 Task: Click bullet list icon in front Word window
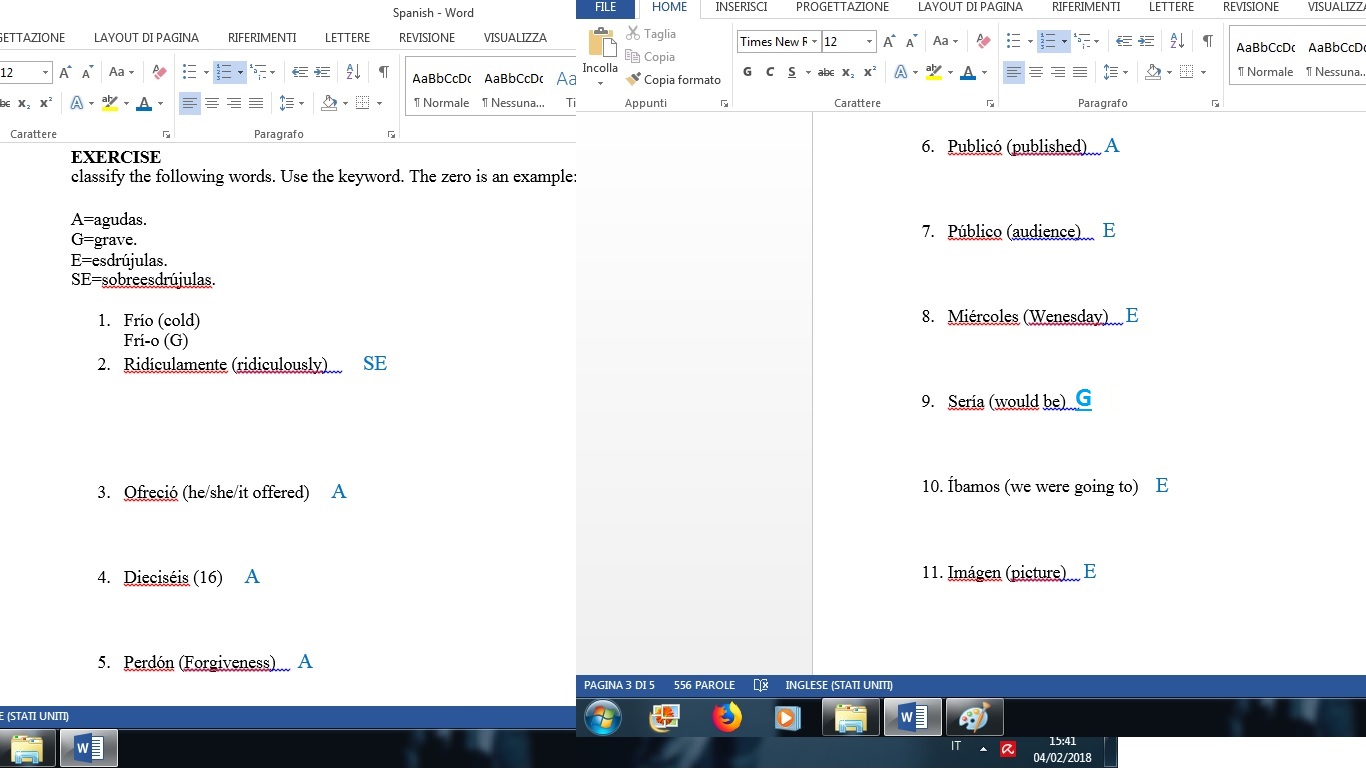[x=1013, y=42]
